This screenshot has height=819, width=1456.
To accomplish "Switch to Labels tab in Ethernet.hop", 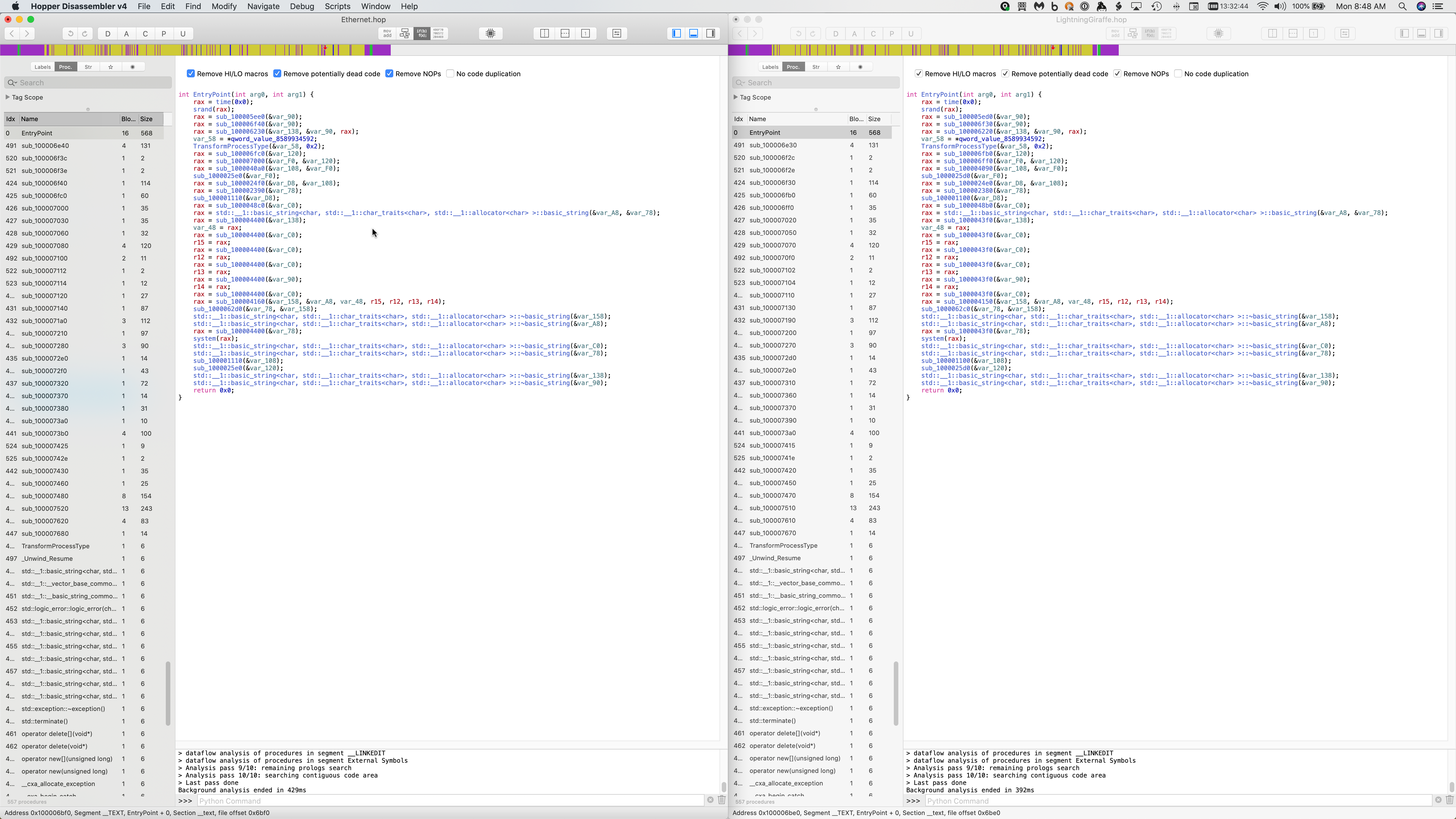I will tap(42, 67).
